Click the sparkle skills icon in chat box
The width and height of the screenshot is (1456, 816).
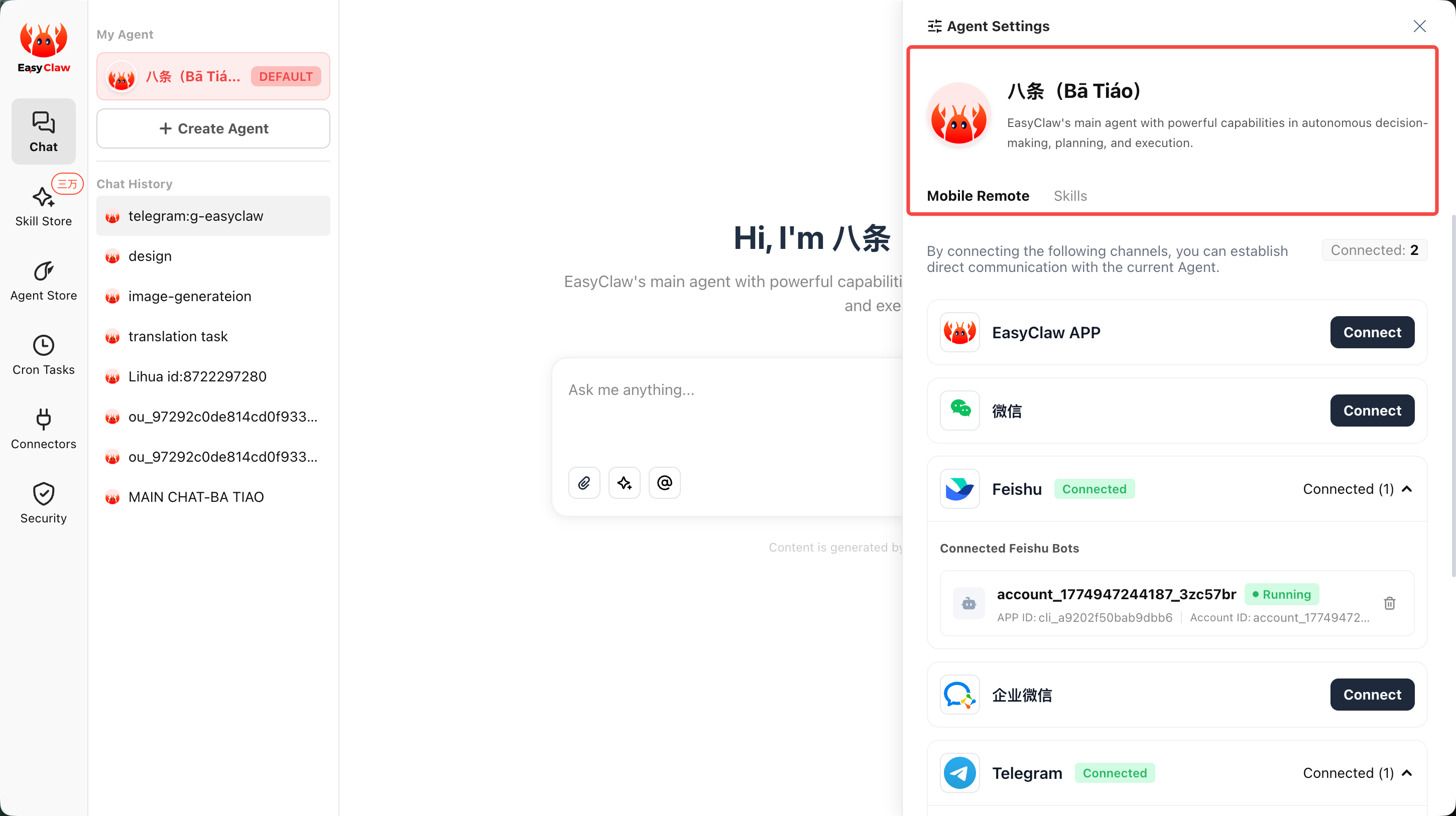coord(624,483)
